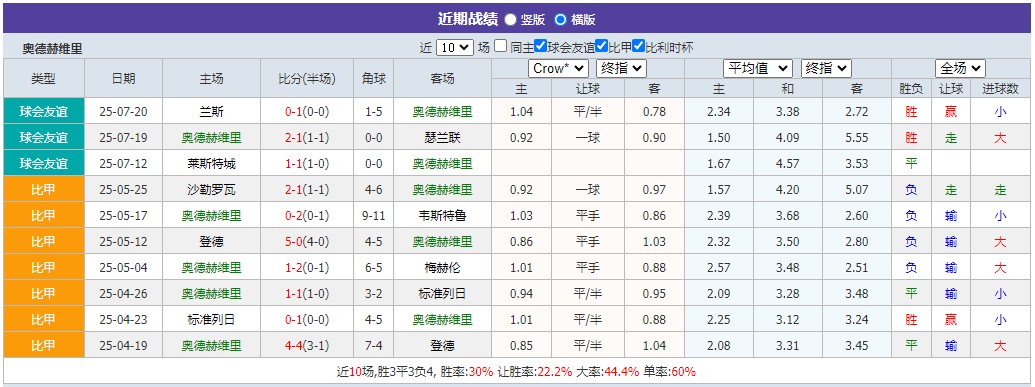This screenshot has height=387, width=1035.
Task: Click score 4-4(3-1) in 25-04-19 row
Action: (307, 345)
